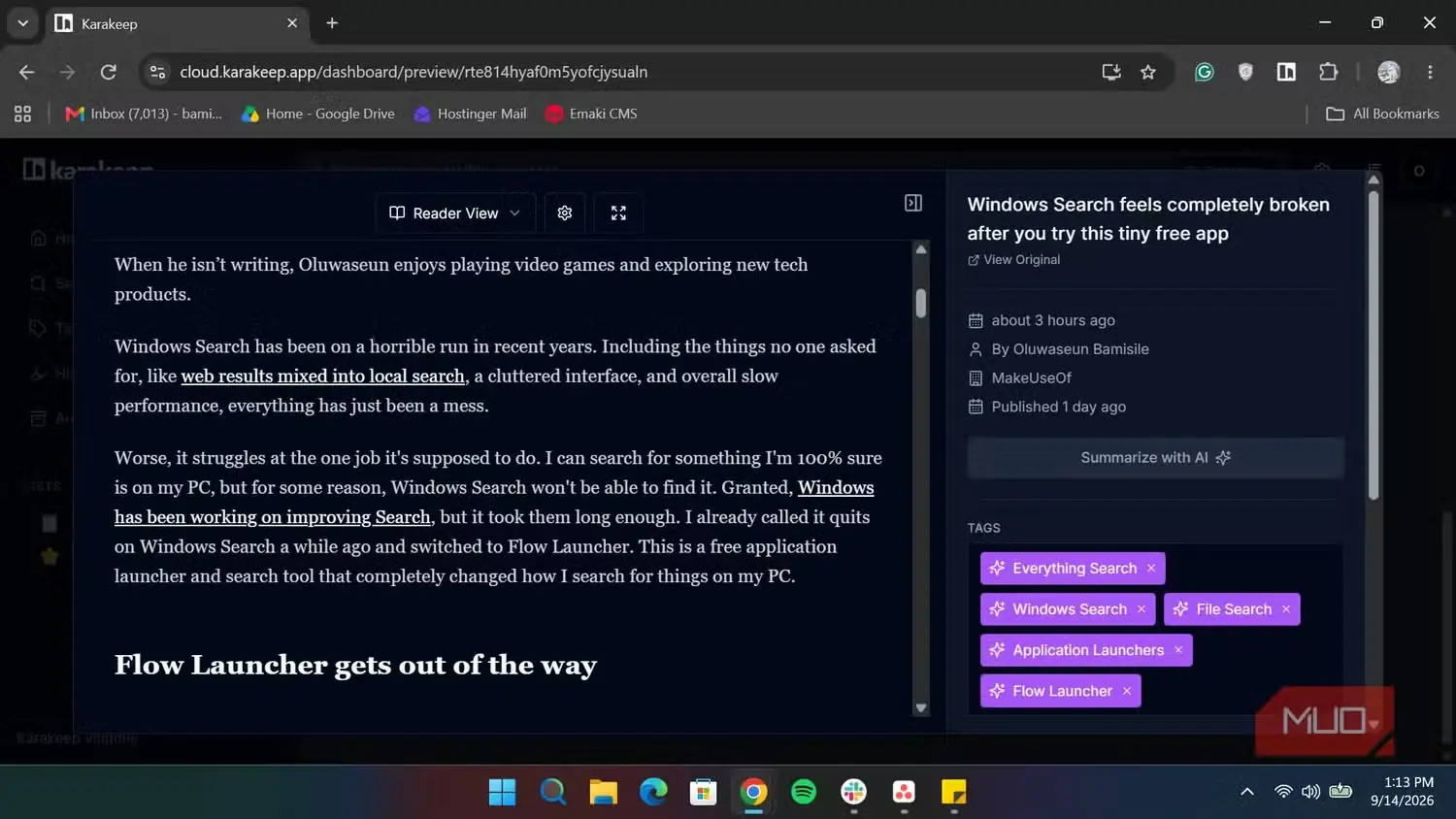Open the clock and date panel
The image size is (1456, 819).
(x=1402, y=792)
